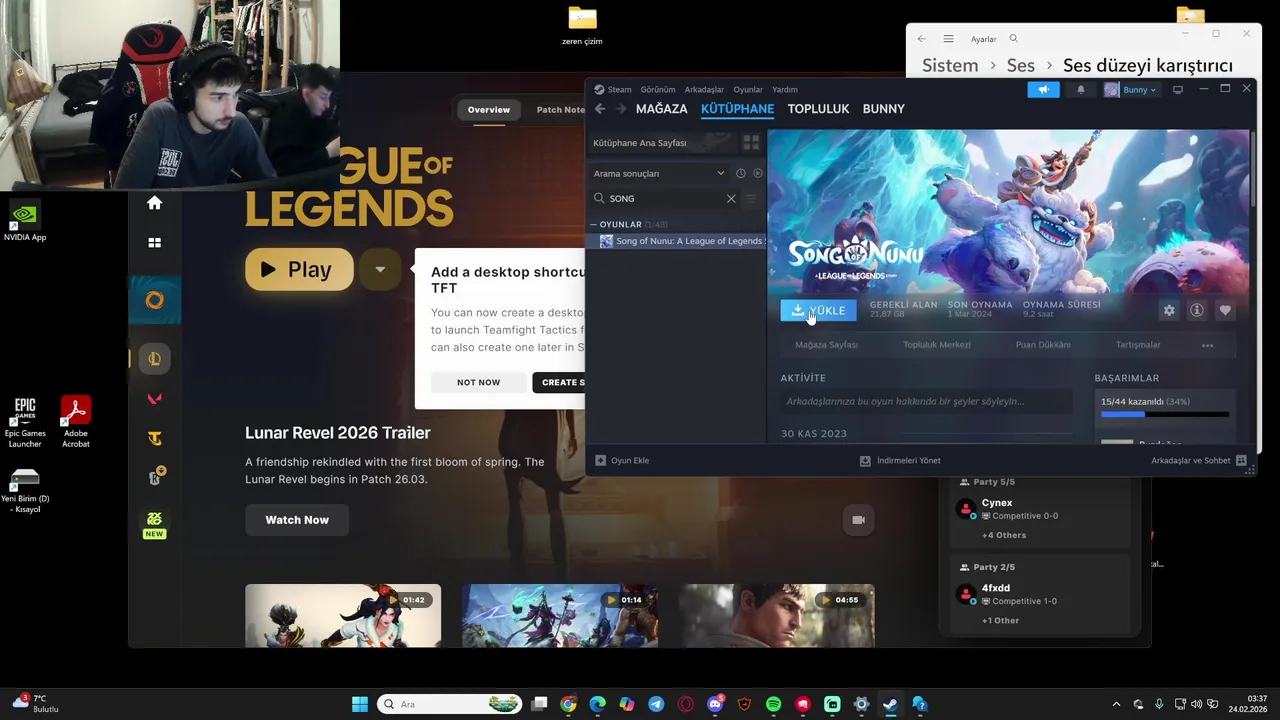Open the Arkadaşlar menu
Image resolution: width=1280 pixels, height=720 pixels.
(704, 90)
